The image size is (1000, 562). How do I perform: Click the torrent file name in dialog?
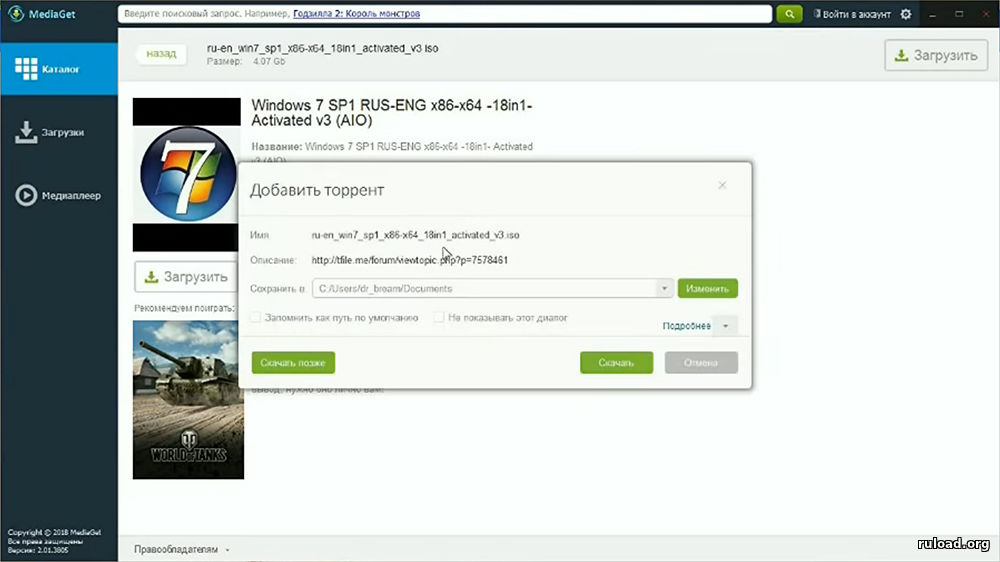415,235
